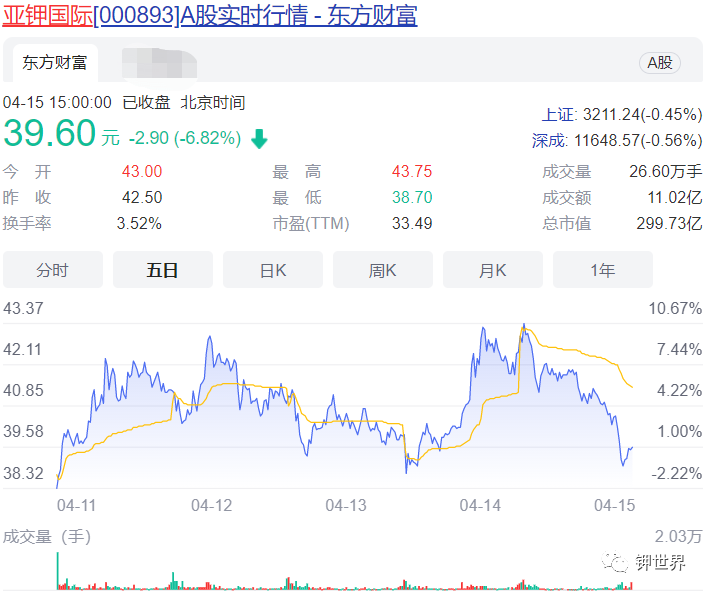Switch chart to 周K view
Viewport: 708px width, 593px height.
pos(382,270)
